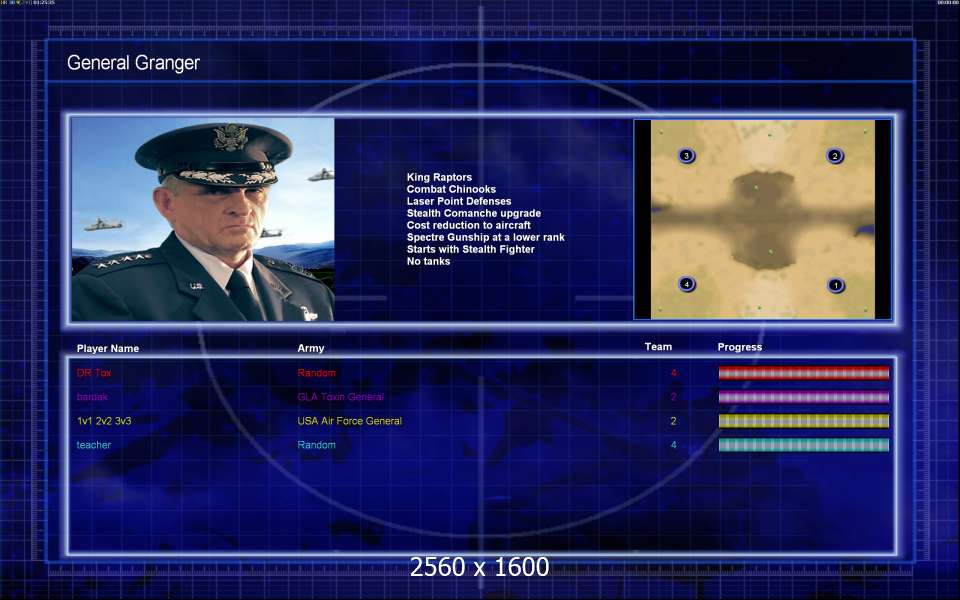Viewport: 960px width, 600px height.
Task: Click DR Tox's "Random" army entry
Action: (317, 373)
